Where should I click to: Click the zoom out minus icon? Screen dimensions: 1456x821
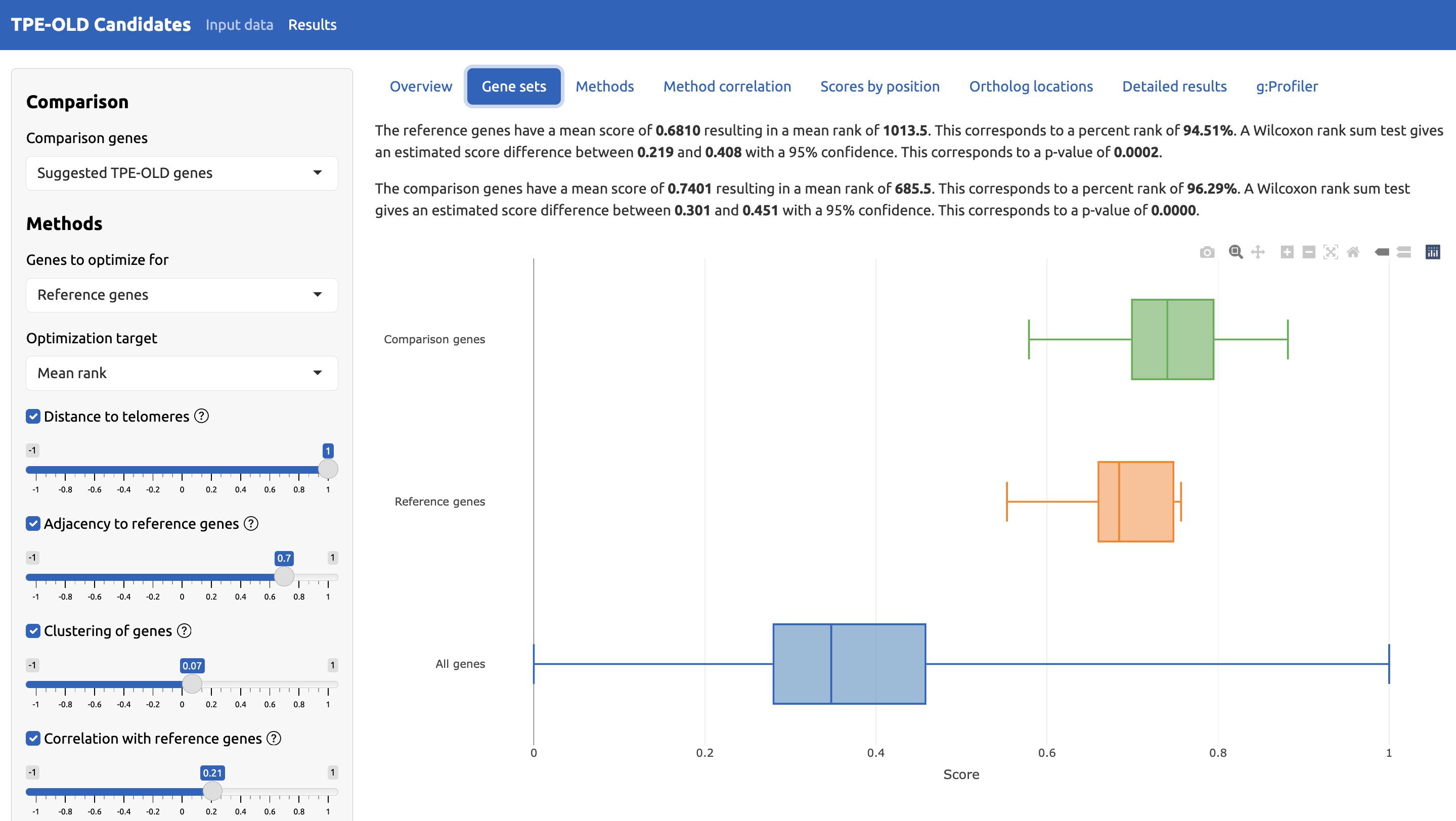click(1308, 252)
